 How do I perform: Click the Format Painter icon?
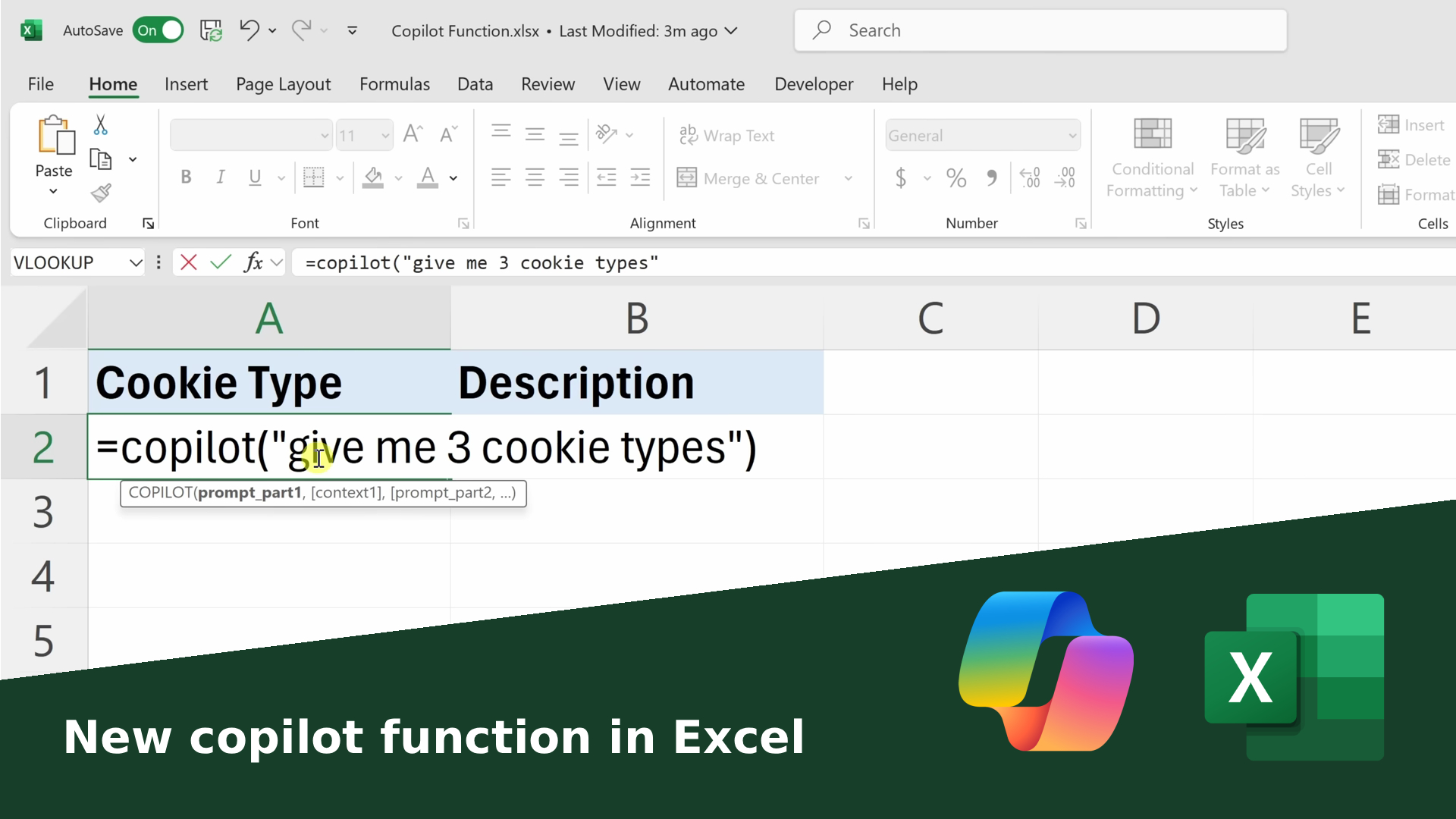[100, 193]
